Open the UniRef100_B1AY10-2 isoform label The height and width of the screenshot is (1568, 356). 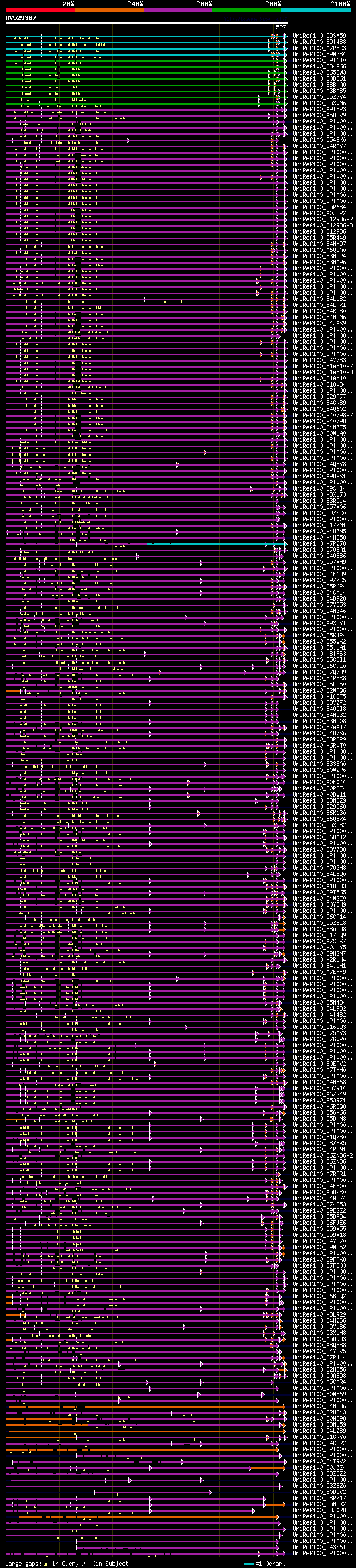coord(323,367)
